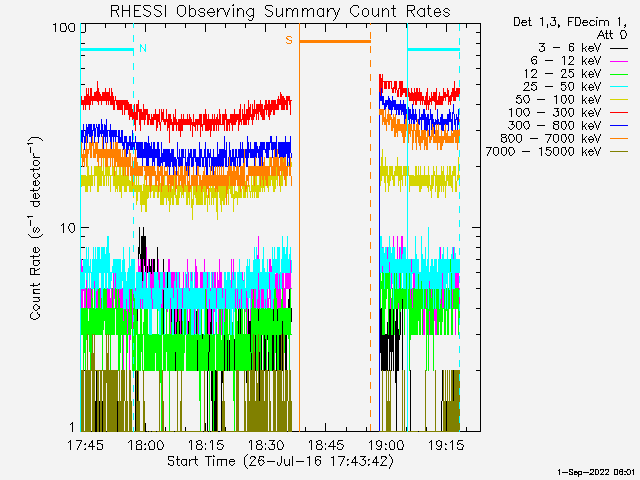Viewport: 640px width, 480px height.
Task: Click the magenta line swatch for 6 - 12 keV
Action: coord(619,61)
